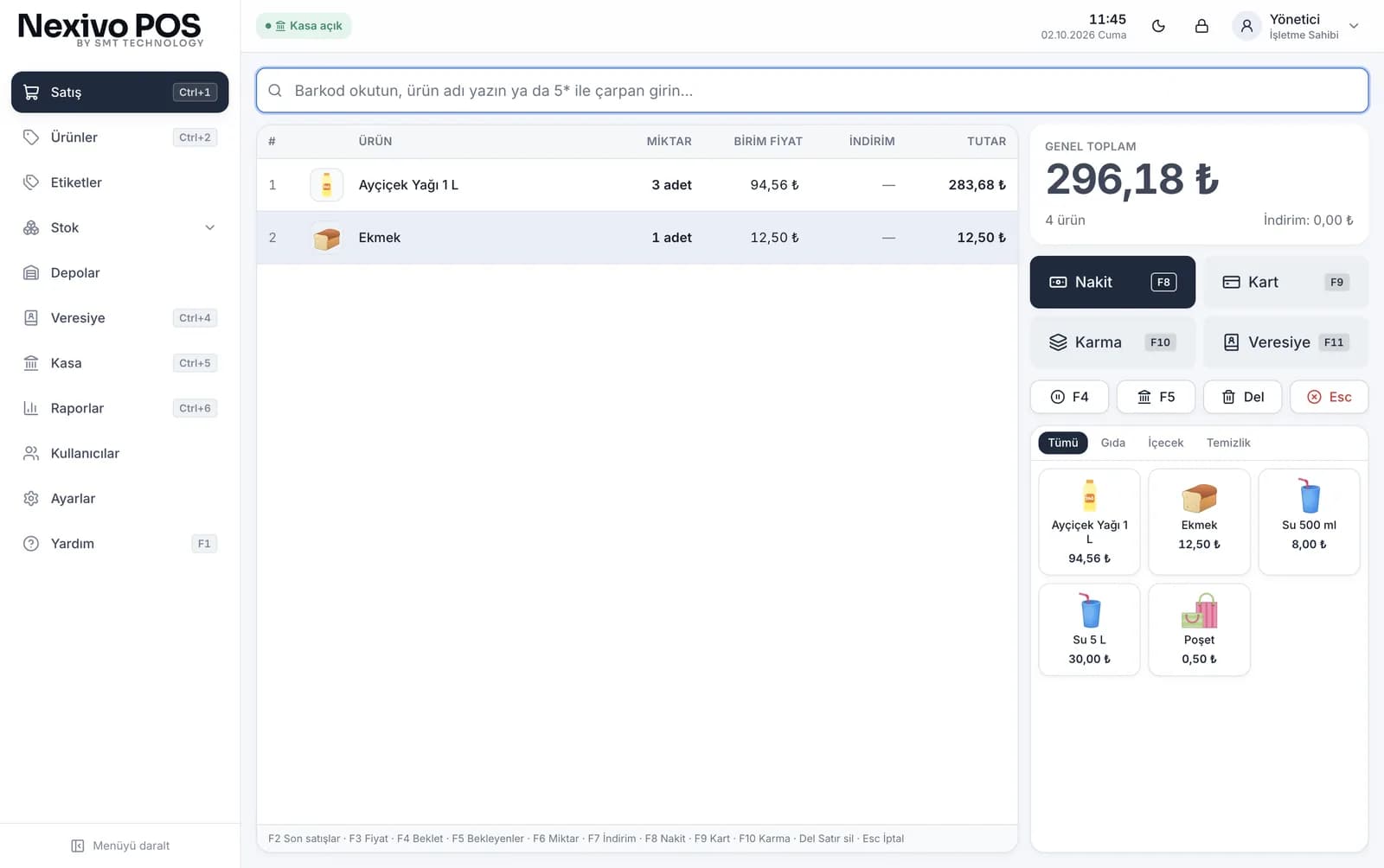Click the 94,56 ₺ unit price cell

(774, 185)
